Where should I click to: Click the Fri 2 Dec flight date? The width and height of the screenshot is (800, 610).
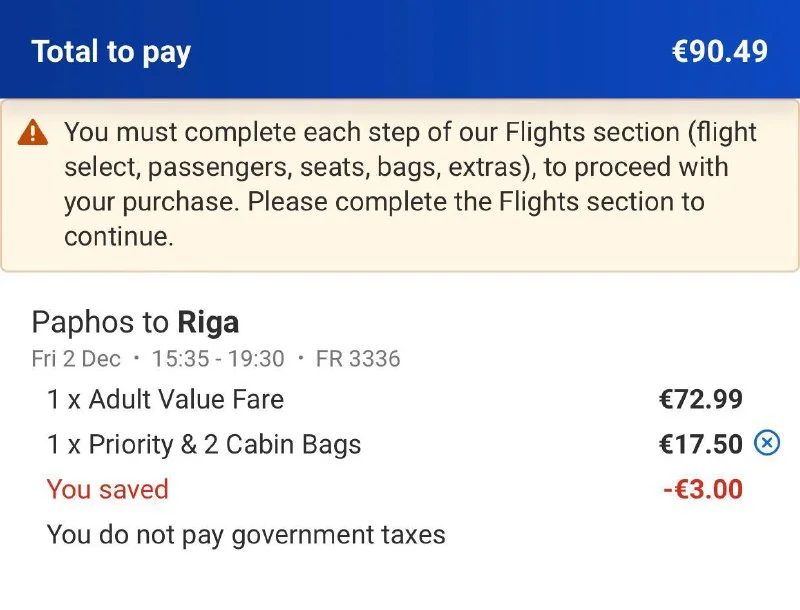(76, 359)
